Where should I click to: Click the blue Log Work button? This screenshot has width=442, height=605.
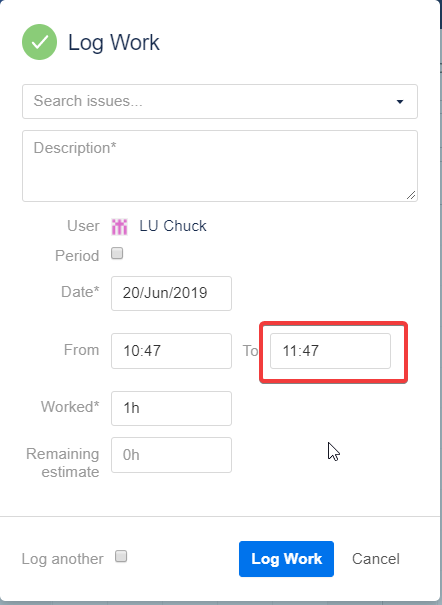pos(286,559)
